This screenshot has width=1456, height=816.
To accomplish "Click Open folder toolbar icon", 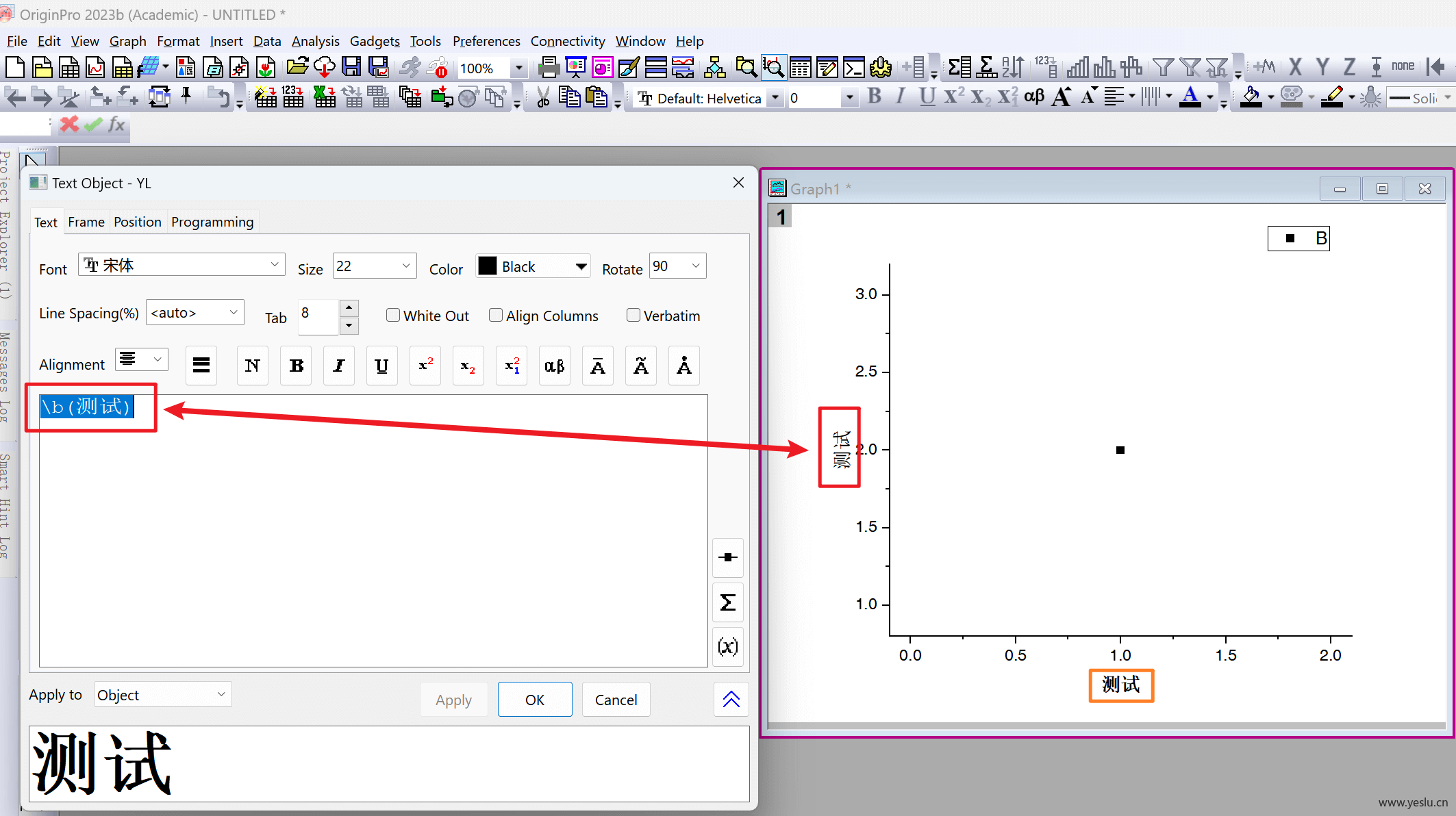I will pyautogui.click(x=297, y=67).
